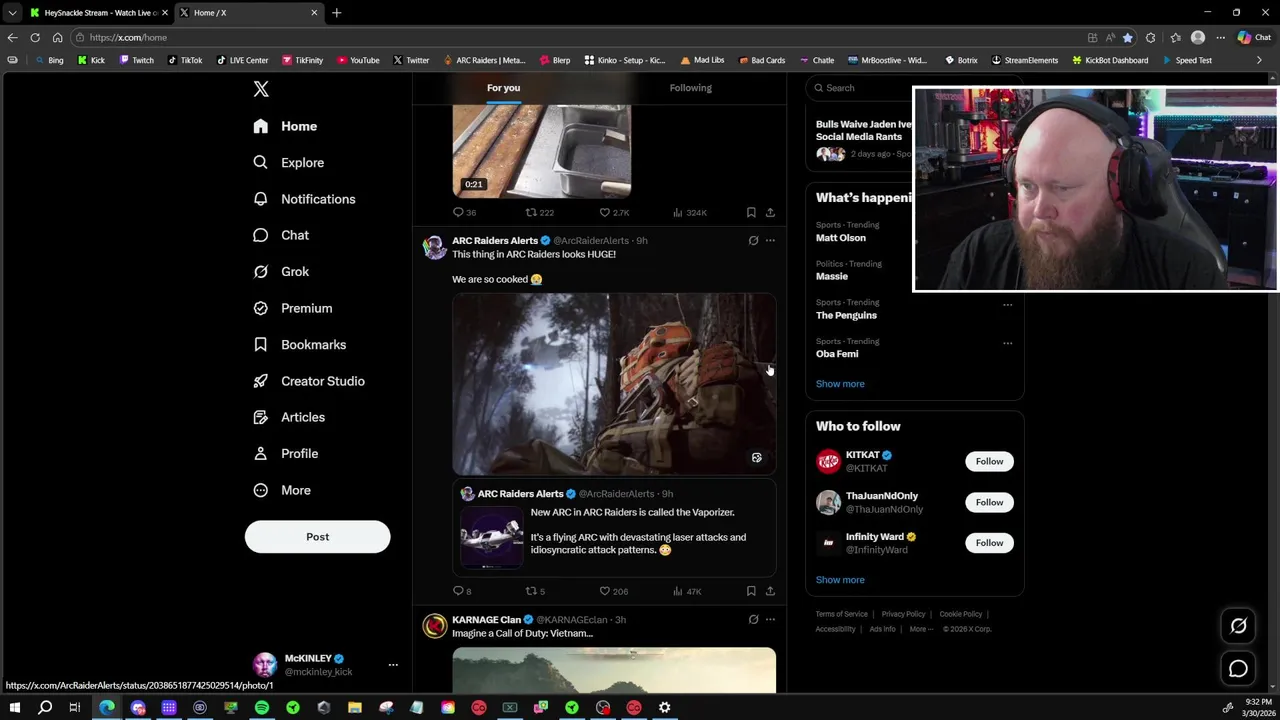Open Profile in X sidebar
Image resolution: width=1280 pixels, height=720 pixels.
(x=285, y=453)
